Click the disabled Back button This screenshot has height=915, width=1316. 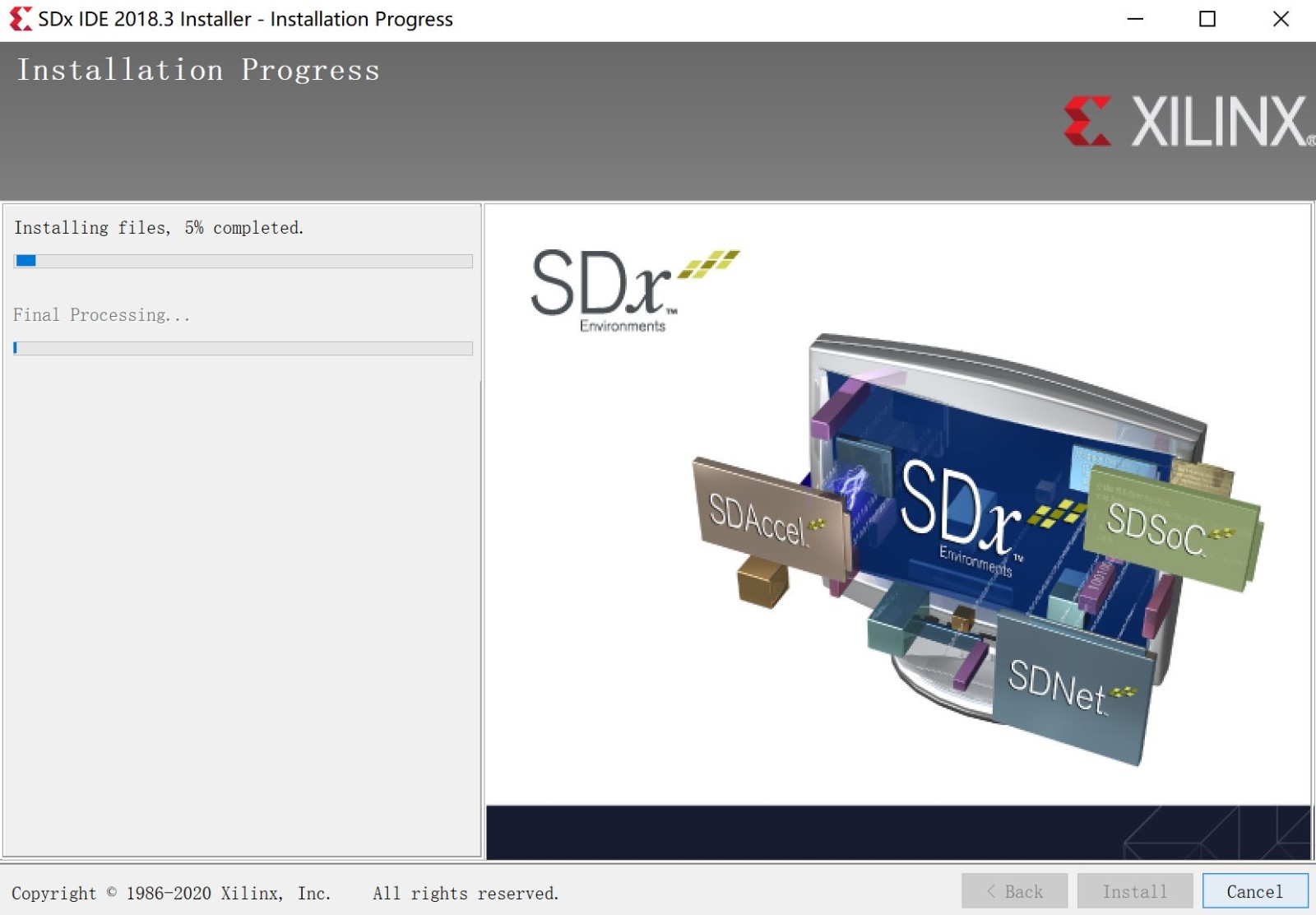[x=1014, y=891]
